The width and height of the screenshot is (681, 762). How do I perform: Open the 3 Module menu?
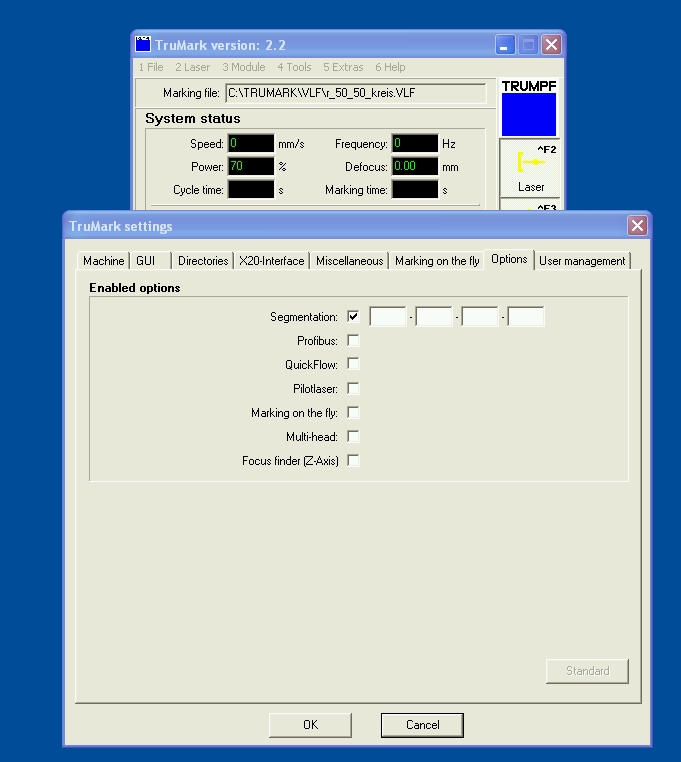[244, 67]
